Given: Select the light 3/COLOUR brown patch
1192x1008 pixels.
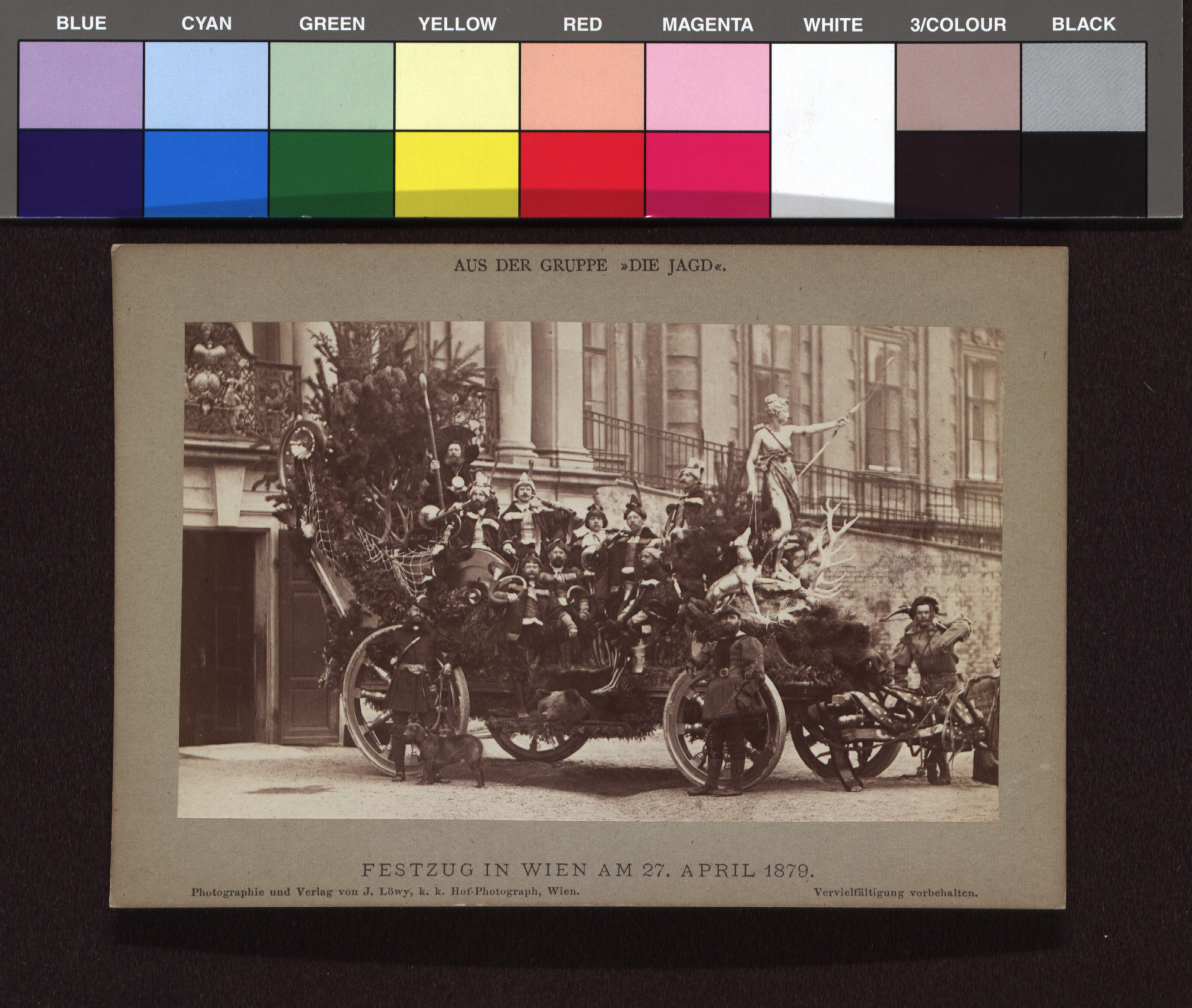Looking at the screenshot, I should pyautogui.click(x=958, y=86).
